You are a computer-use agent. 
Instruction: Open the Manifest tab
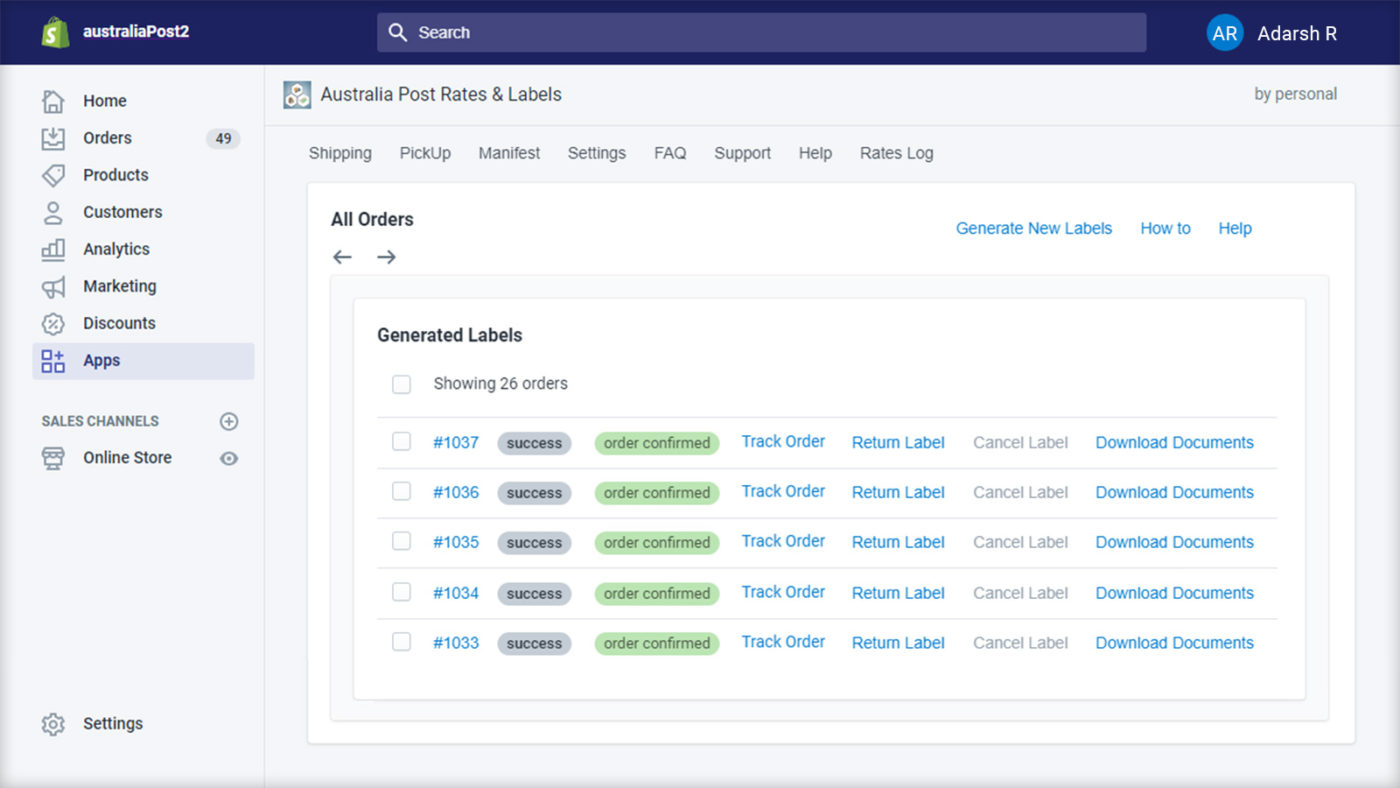[x=509, y=153]
